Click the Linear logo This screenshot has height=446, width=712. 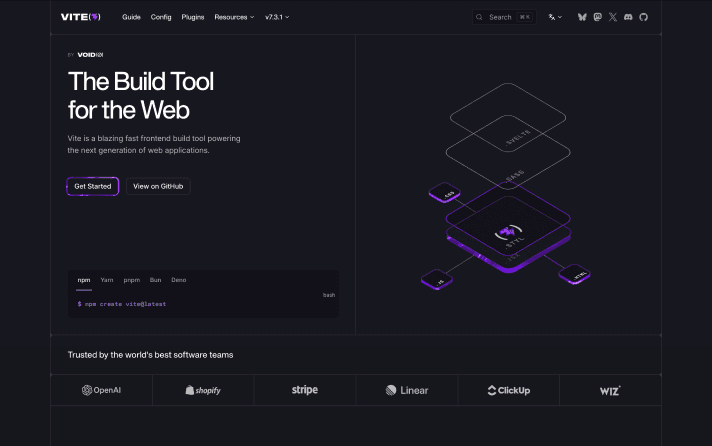coord(407,390)
